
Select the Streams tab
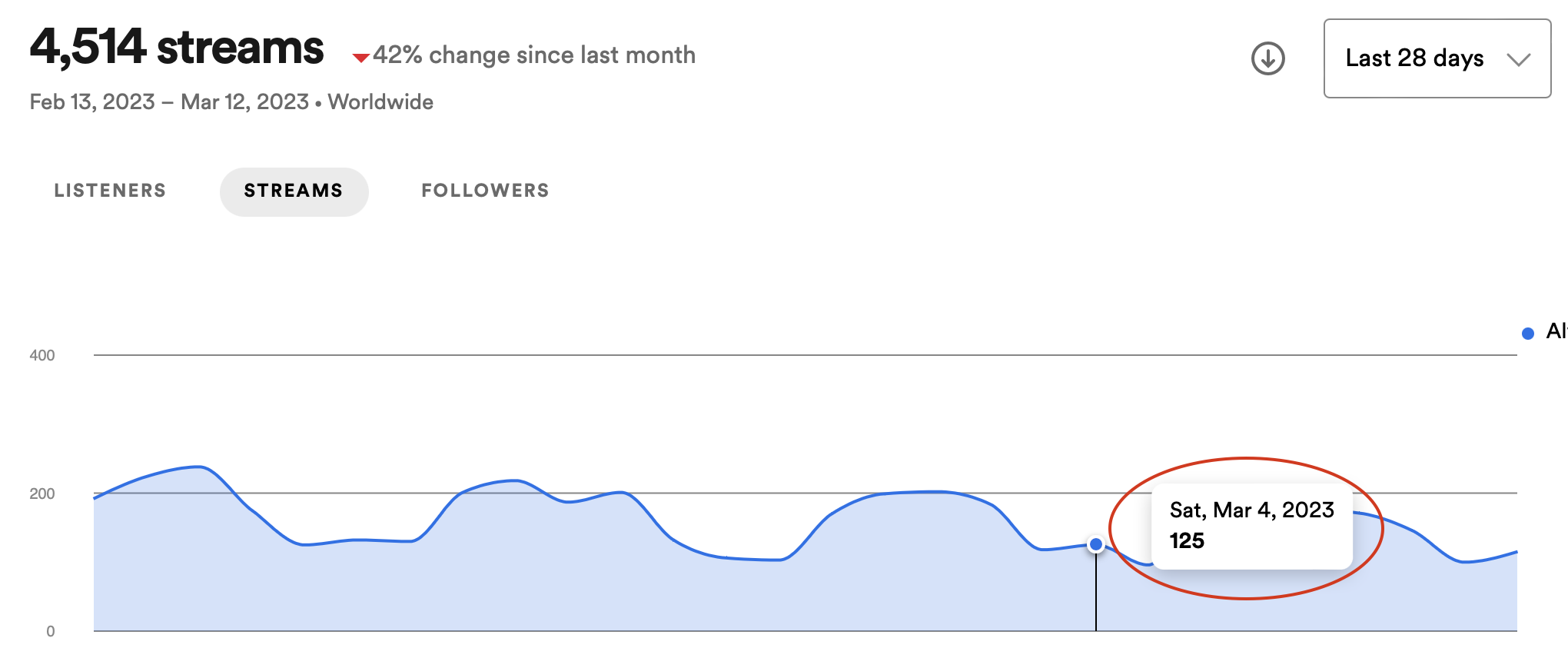(294, 191)
